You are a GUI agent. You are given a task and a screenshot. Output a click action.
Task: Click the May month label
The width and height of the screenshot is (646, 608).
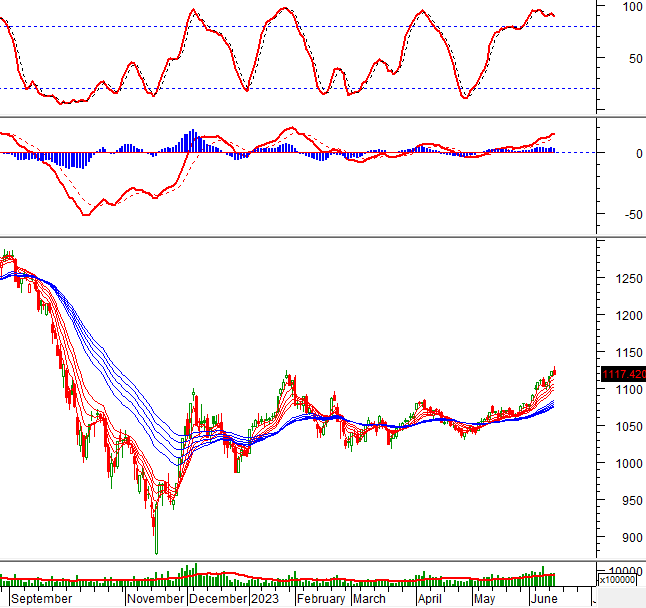tap(484, 598)
